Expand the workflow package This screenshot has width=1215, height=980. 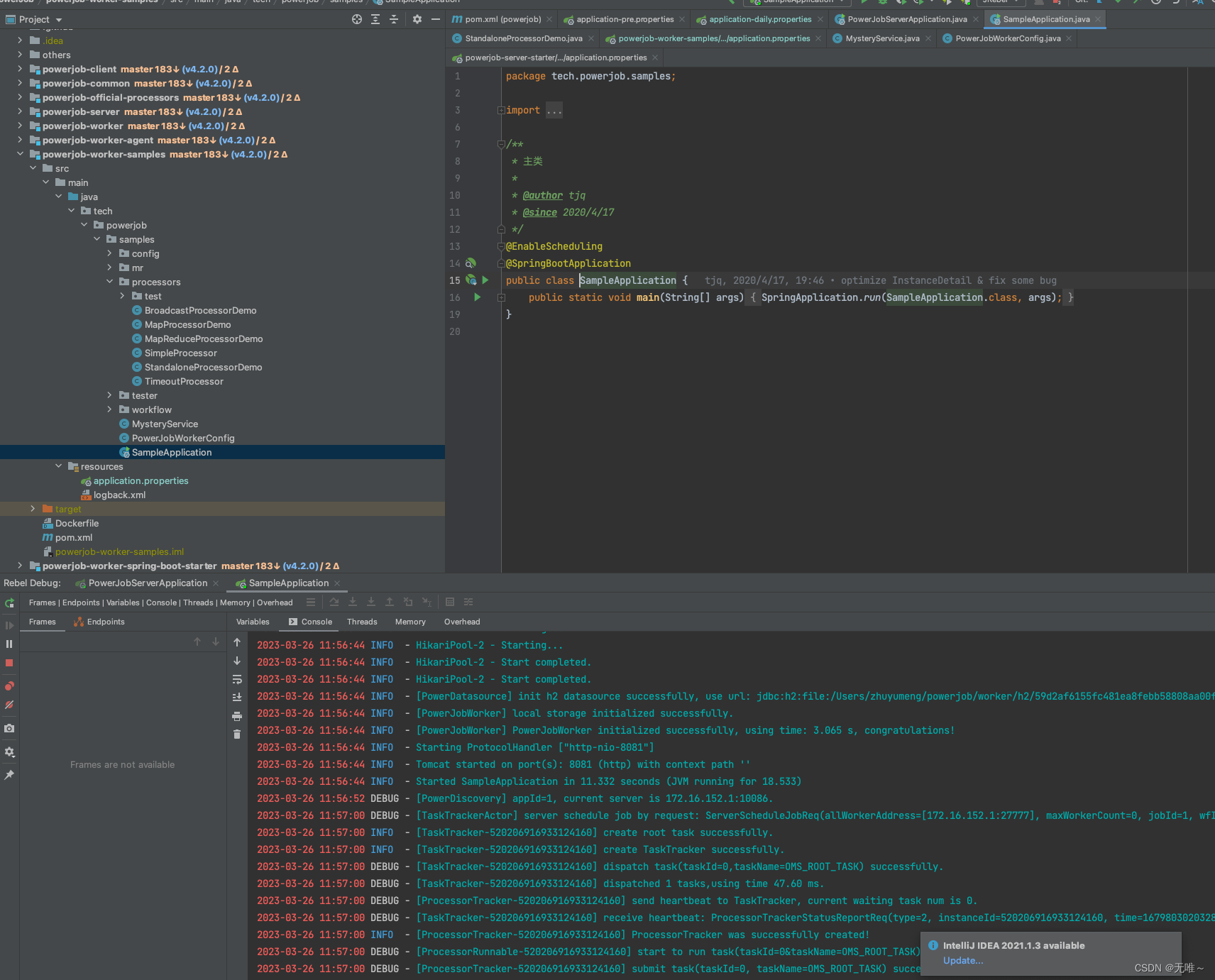(109, 409)
